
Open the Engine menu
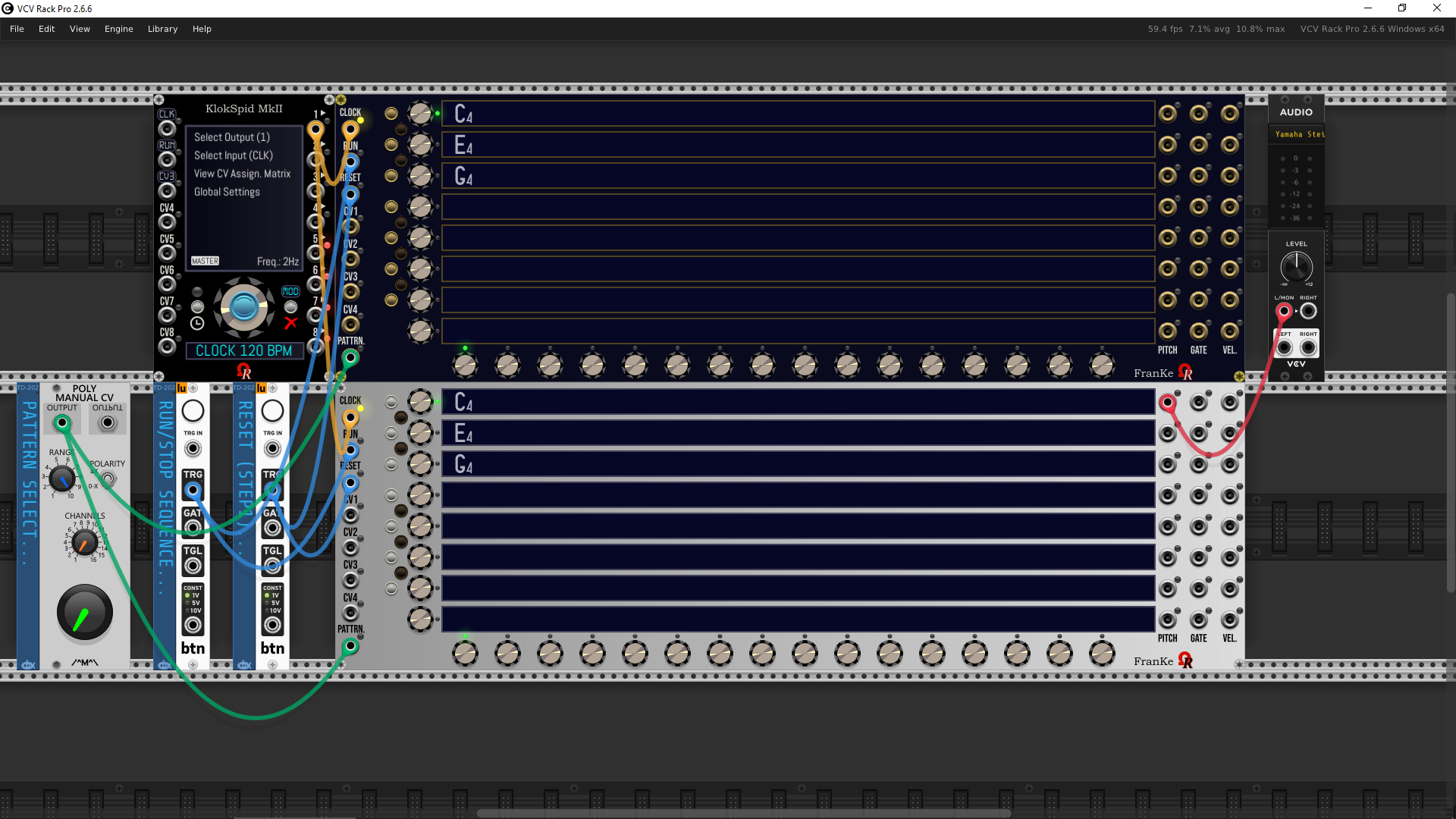118,29
